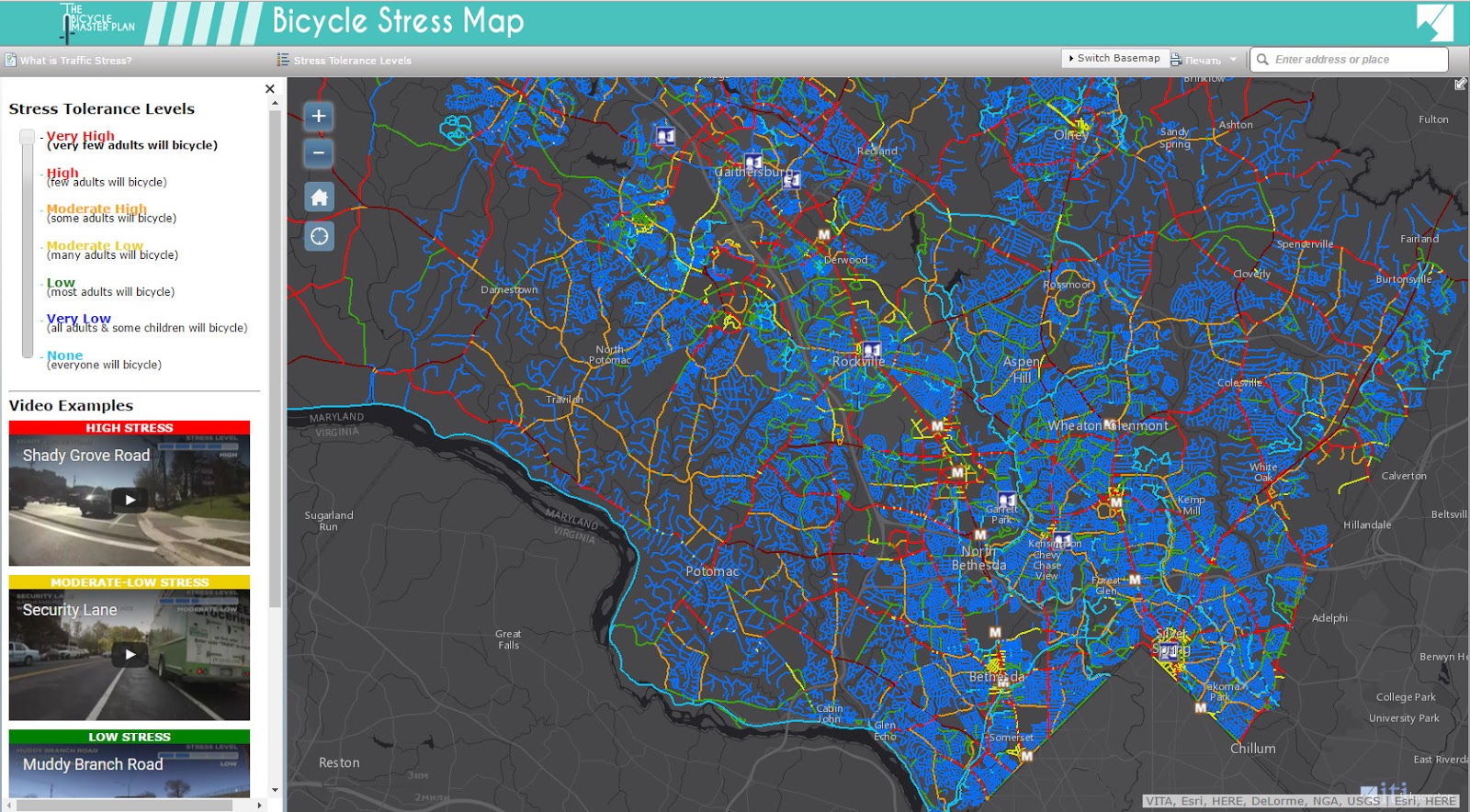
Task: Click the Reston label on the map
Action: 339,762
